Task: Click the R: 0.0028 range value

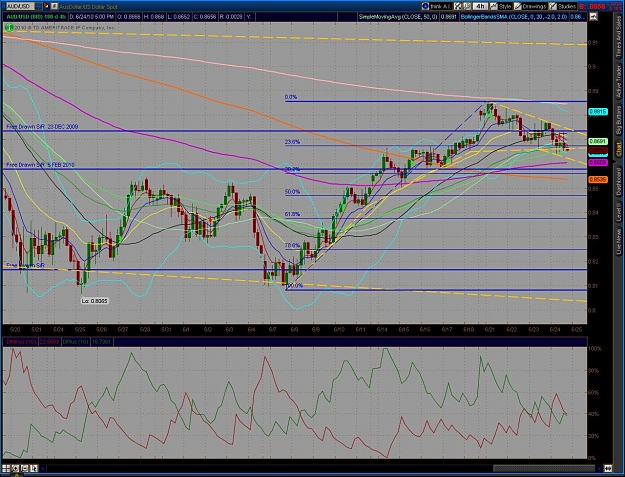Action: tap(231, 17)
